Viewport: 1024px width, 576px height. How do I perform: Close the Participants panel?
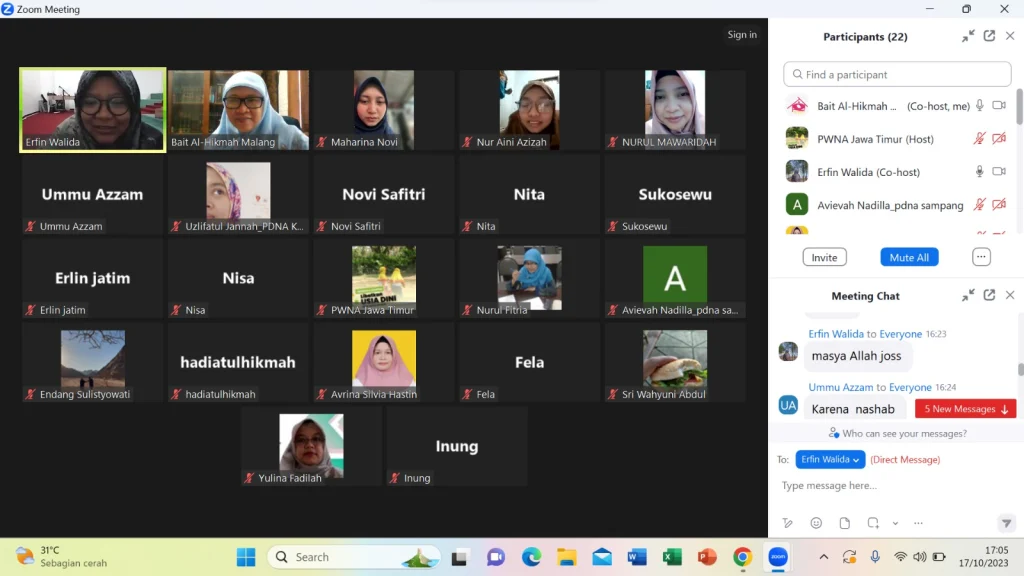point(1010,37)
